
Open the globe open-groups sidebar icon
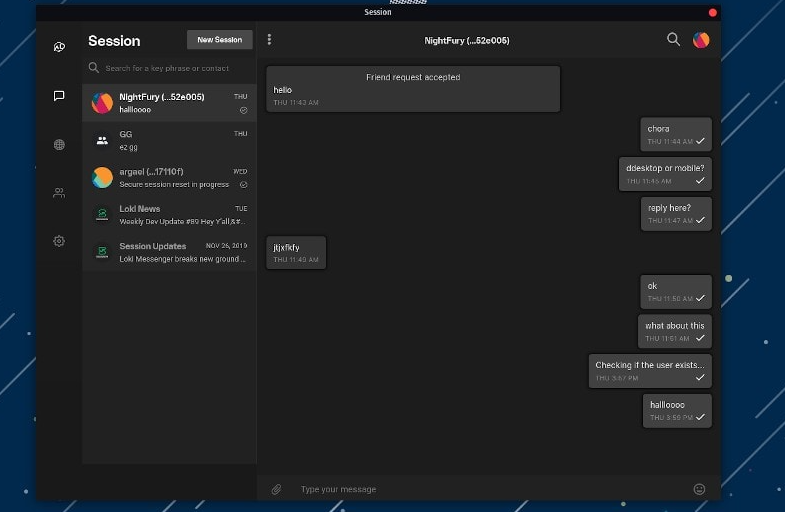point(59,145)
